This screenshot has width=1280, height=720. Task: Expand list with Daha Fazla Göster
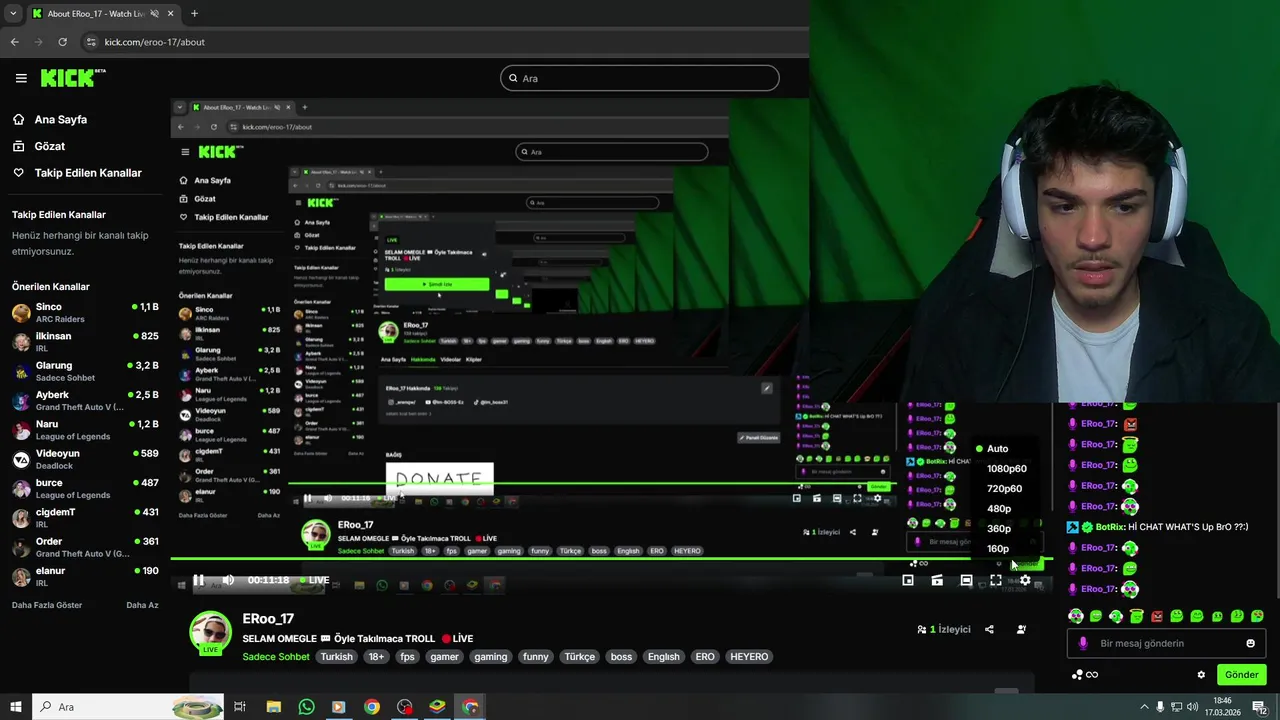pos(47,605)
